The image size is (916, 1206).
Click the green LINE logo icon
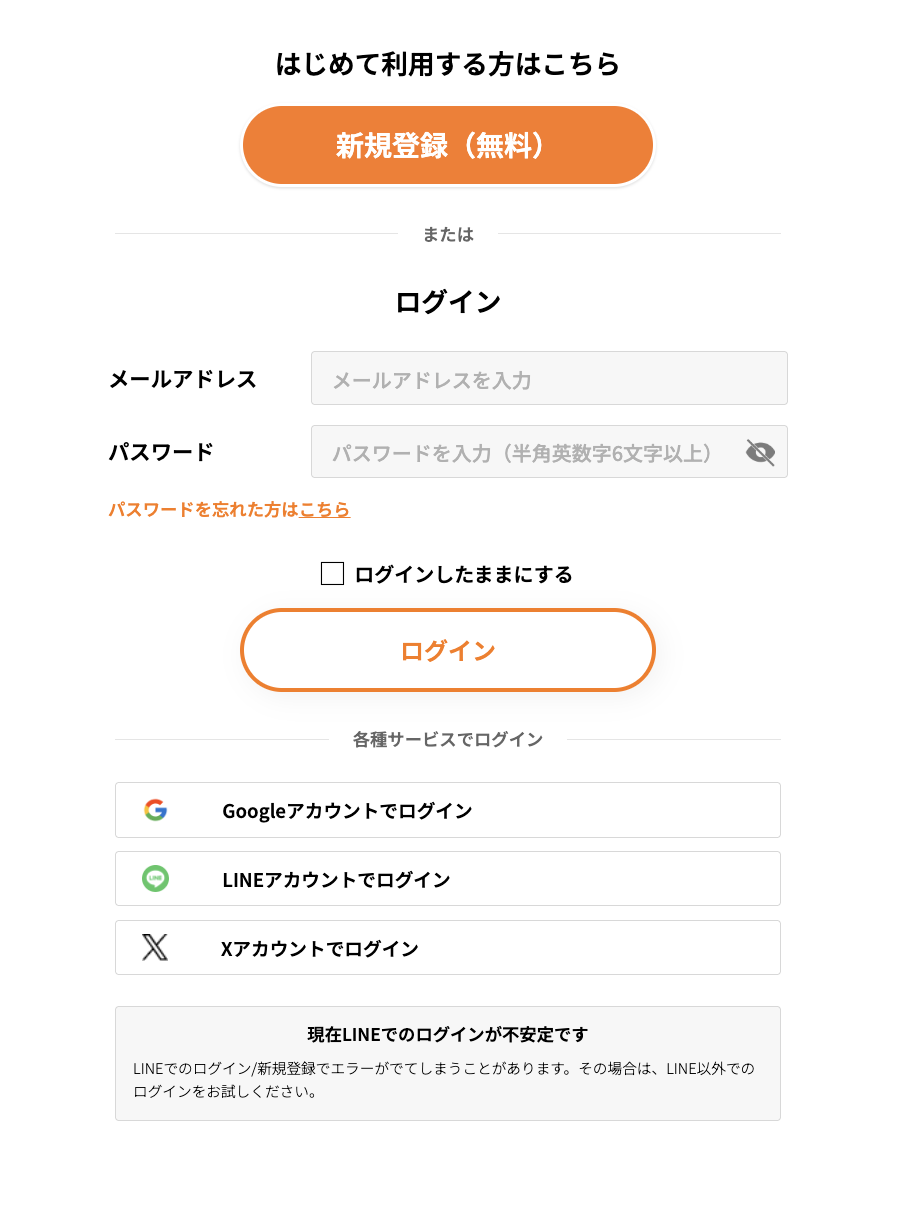[x=155, y=879]
